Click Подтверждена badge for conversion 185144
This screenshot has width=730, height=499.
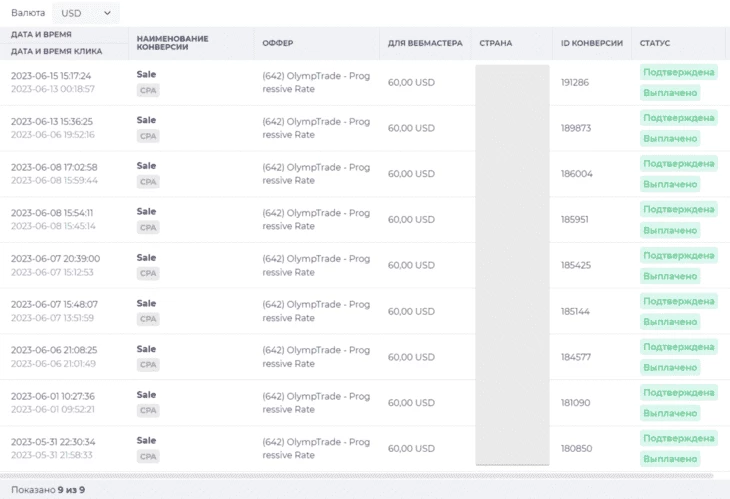click(678, 301)
